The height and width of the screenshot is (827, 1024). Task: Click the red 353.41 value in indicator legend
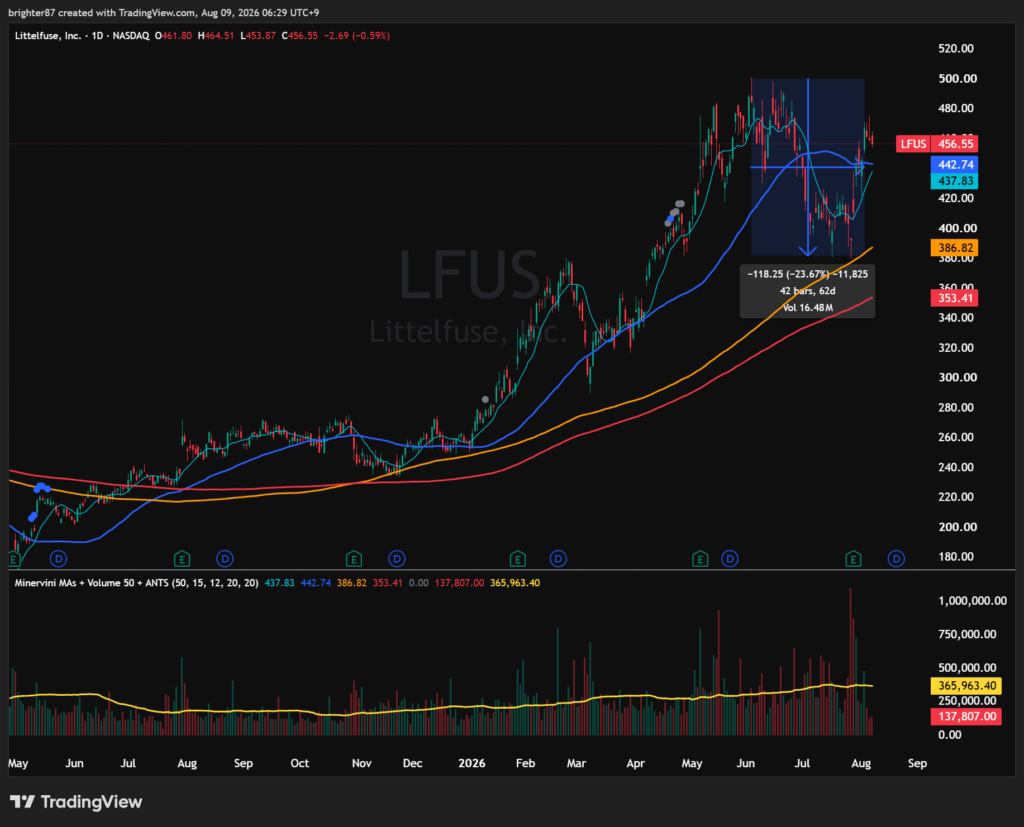(387, 583)
